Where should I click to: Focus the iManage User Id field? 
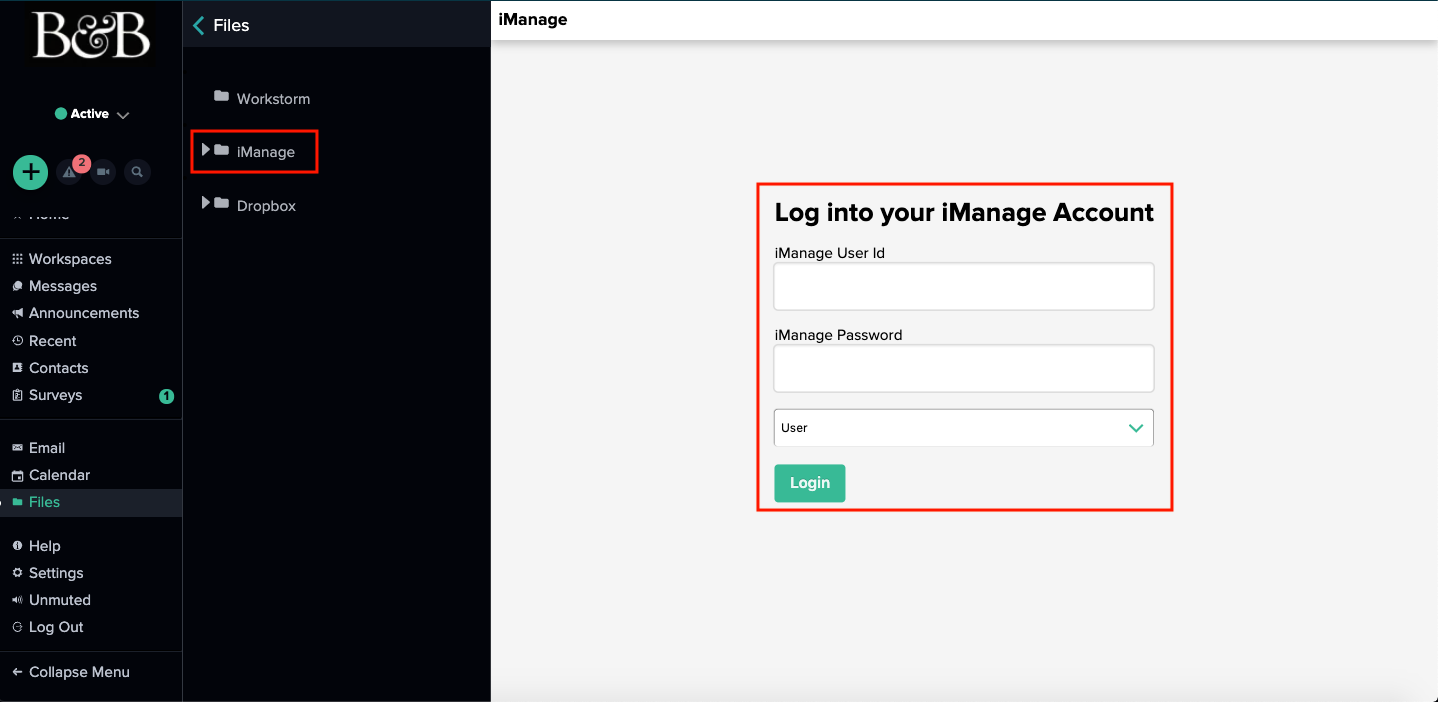pyautogui.click(x=964, y=286)
